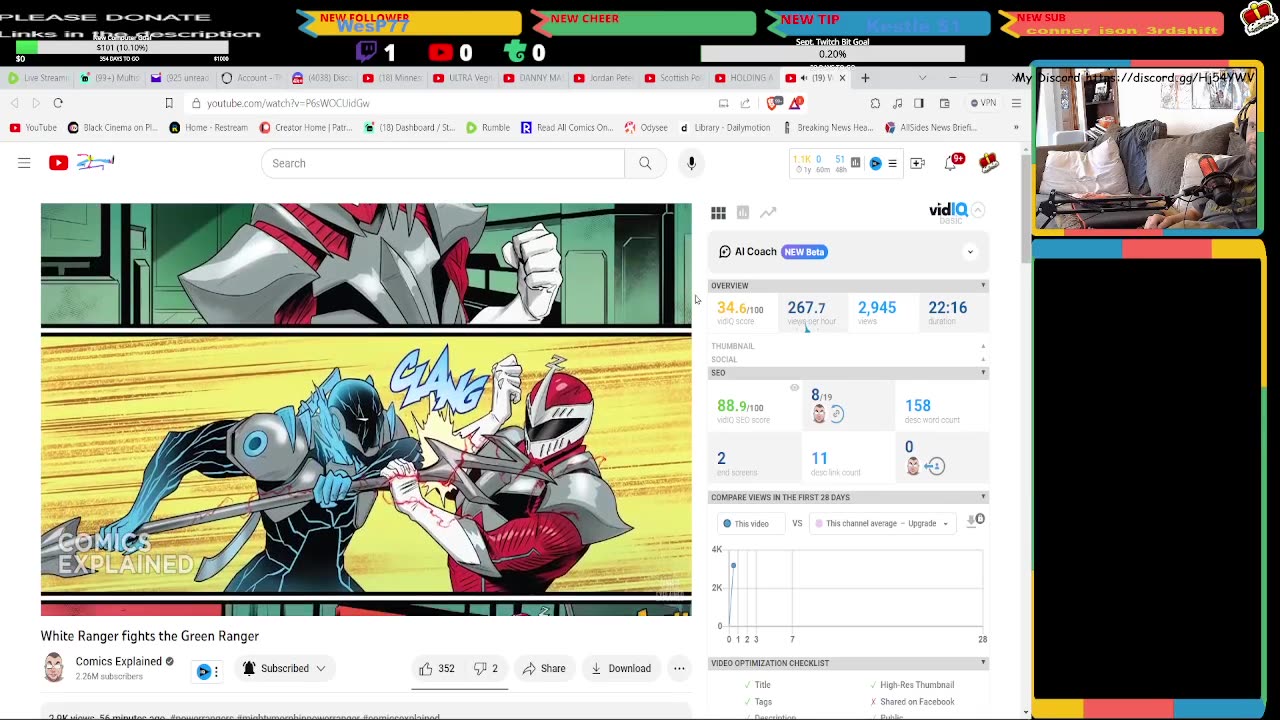Click inside the YouTube search field
Image resolution: width=1280 pixels, height=720 pixels.
[442, 163]
